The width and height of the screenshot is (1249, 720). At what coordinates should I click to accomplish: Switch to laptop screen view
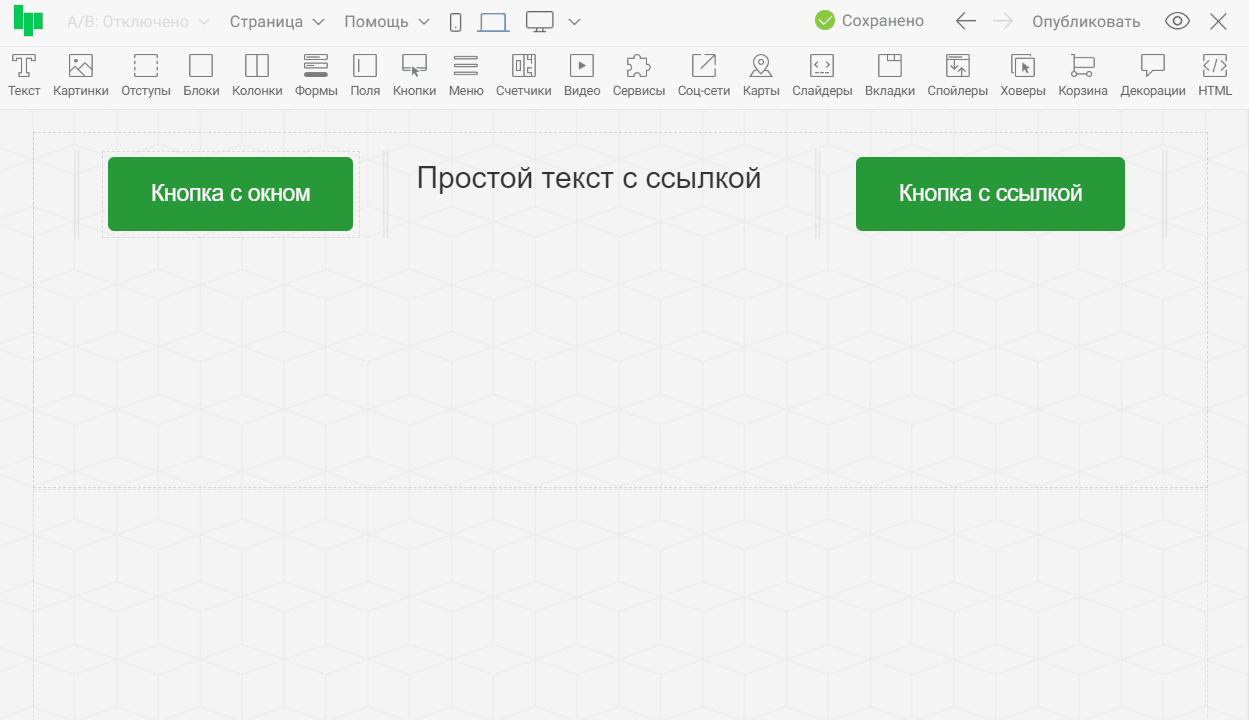point(493,22)
